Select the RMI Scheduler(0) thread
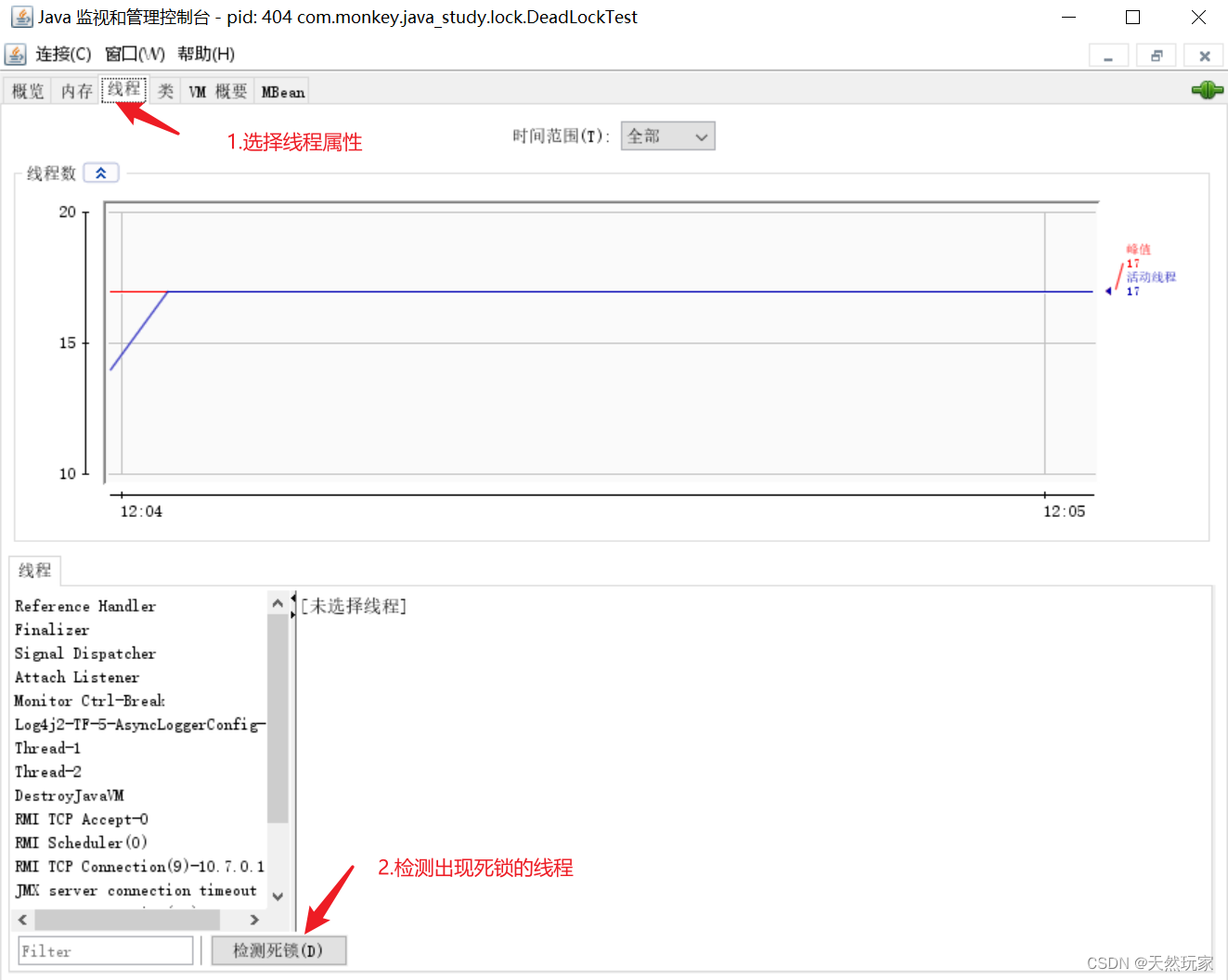The image size is (1228, 980). pyautogui.click(x=81, y=843)
